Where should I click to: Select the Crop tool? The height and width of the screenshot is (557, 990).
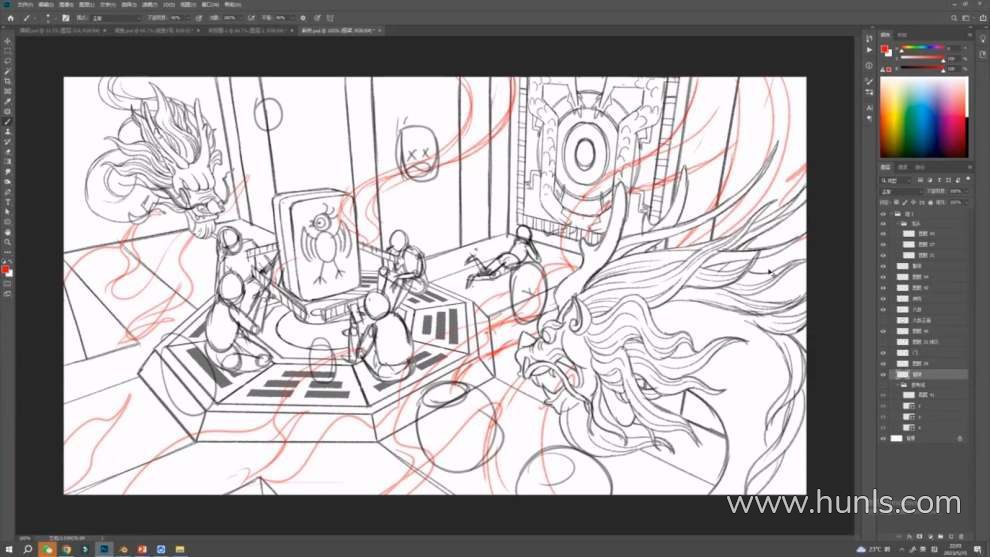pos(8,81)
